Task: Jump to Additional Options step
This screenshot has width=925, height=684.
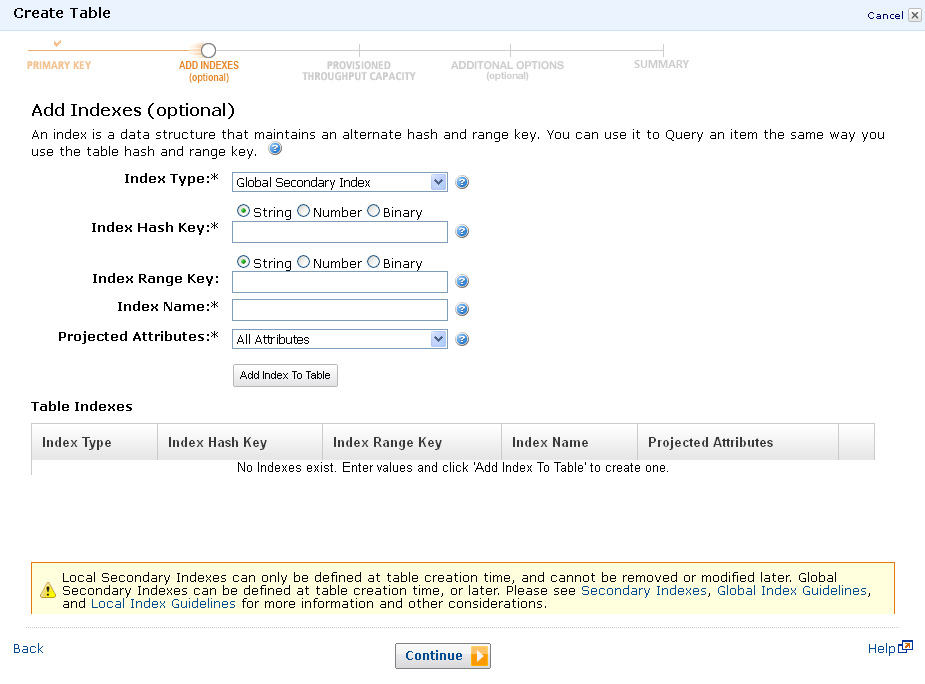Action: [x=507, y=70]
